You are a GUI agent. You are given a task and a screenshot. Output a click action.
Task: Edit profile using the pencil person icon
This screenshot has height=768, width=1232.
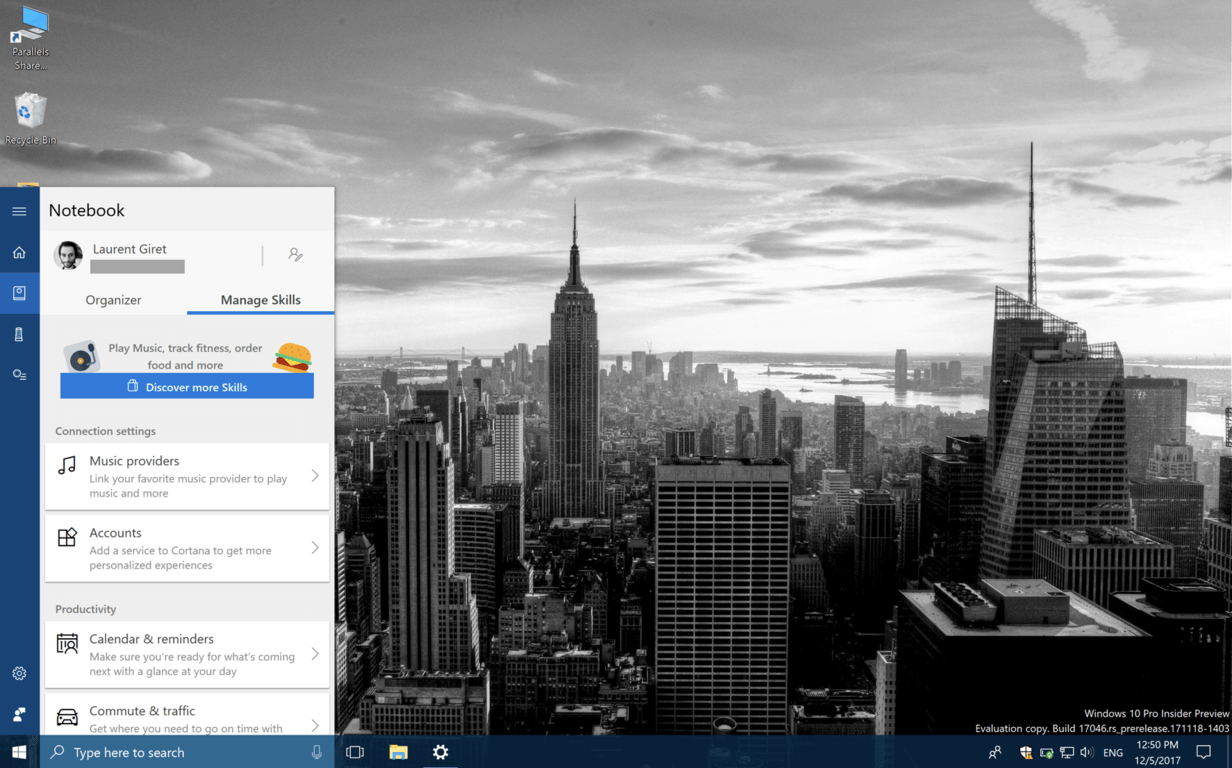tap(295, 255)
